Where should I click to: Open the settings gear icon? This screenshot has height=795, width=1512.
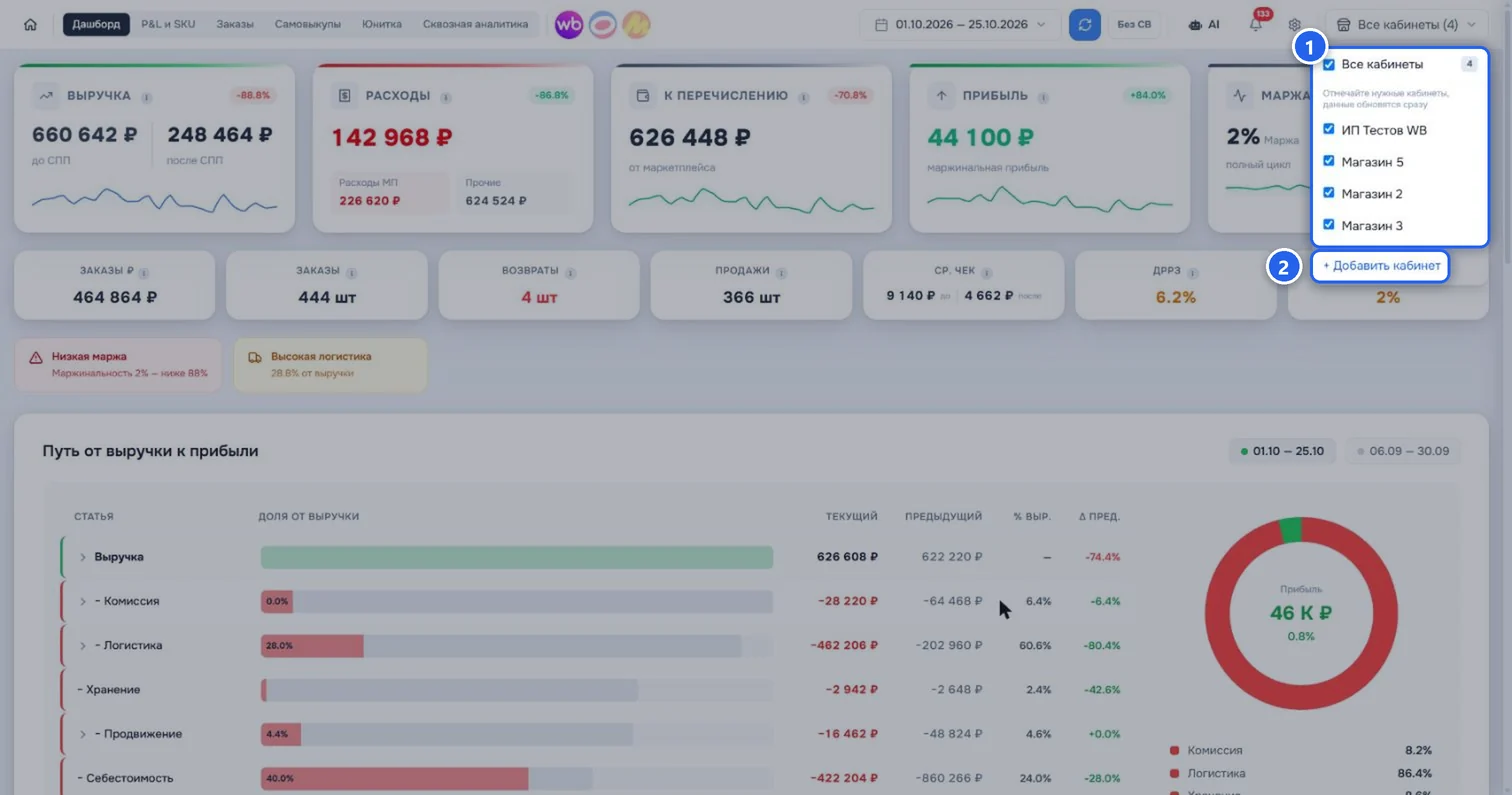(x=1295, y=25)
